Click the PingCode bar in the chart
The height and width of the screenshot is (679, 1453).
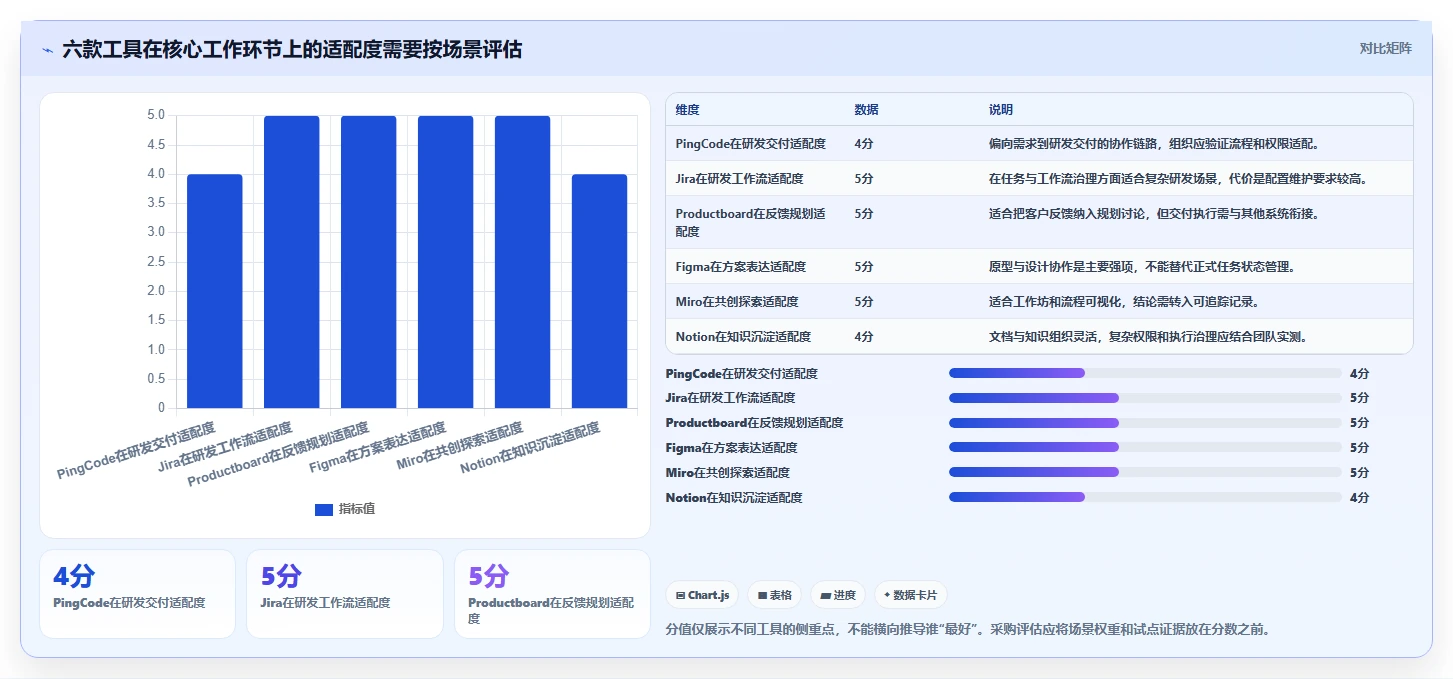click(215, 291)
